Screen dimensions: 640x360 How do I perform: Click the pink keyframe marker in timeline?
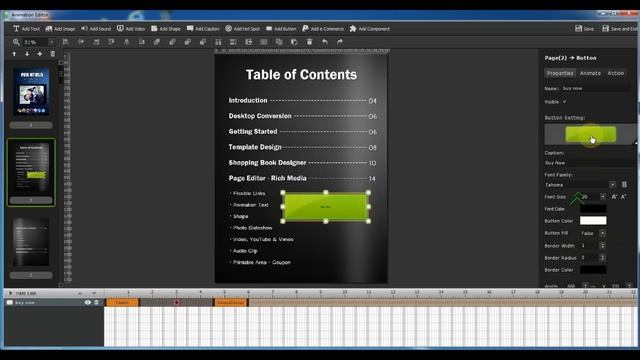coord(176,302)
